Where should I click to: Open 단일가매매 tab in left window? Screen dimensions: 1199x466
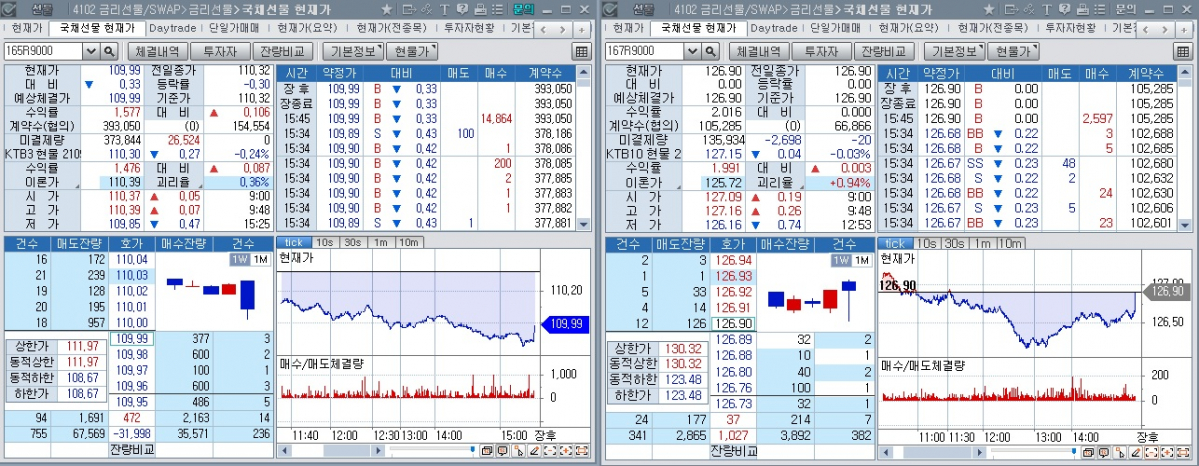click(236, 28)
